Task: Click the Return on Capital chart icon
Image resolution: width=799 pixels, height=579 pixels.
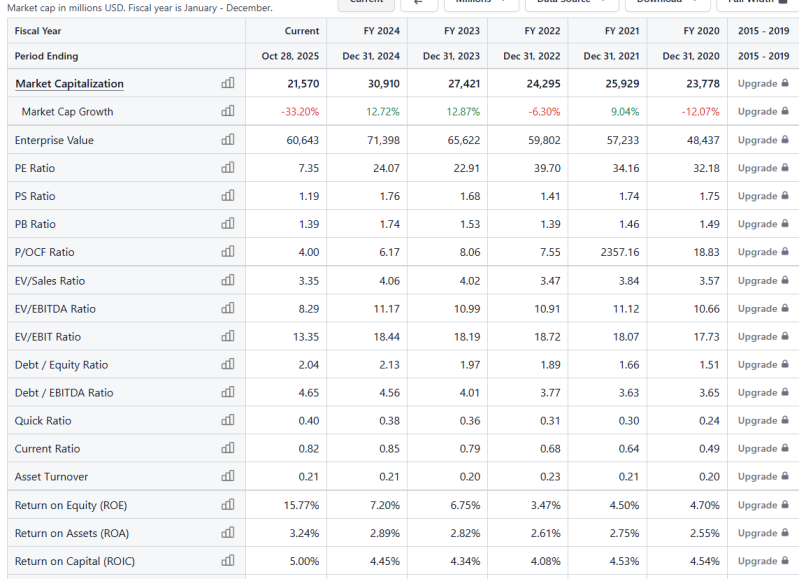Action: (x=227, y=561)
